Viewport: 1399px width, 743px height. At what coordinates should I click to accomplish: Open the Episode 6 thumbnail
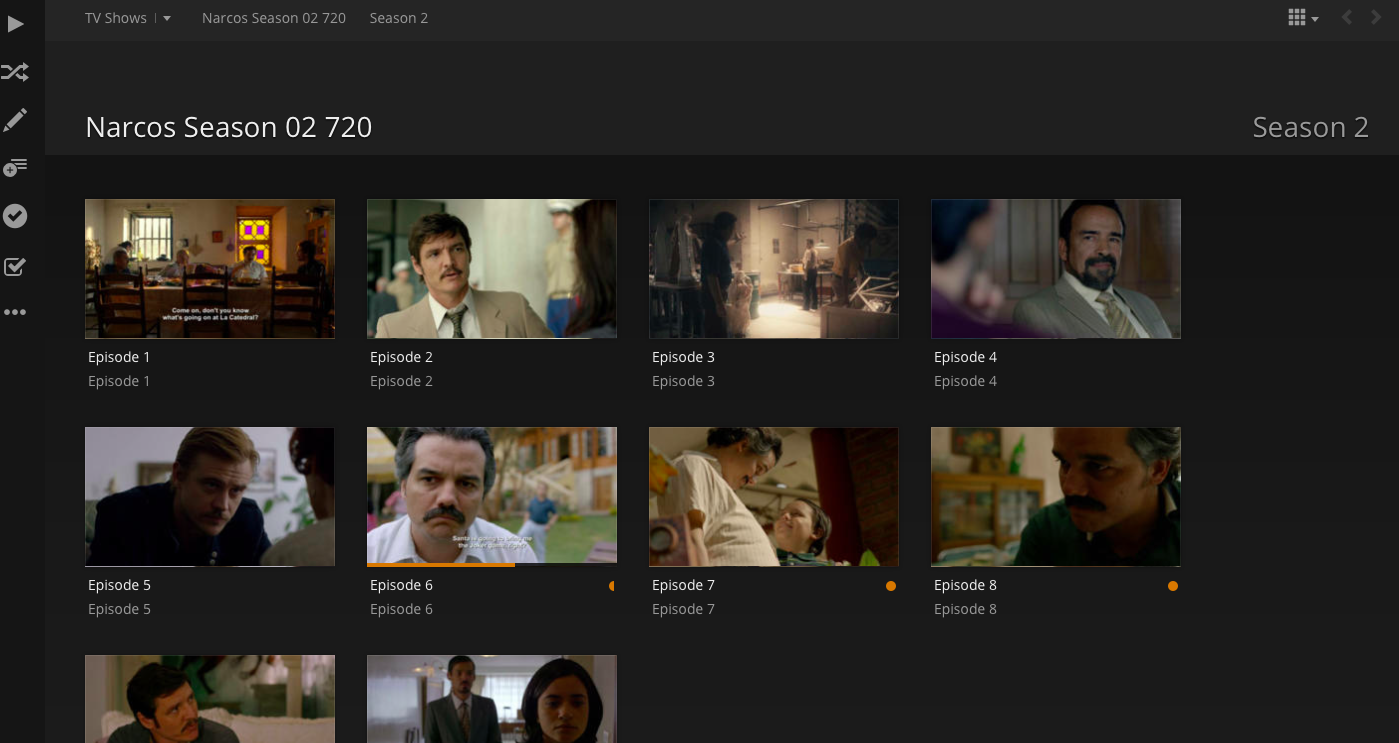(x=492, y=497)
